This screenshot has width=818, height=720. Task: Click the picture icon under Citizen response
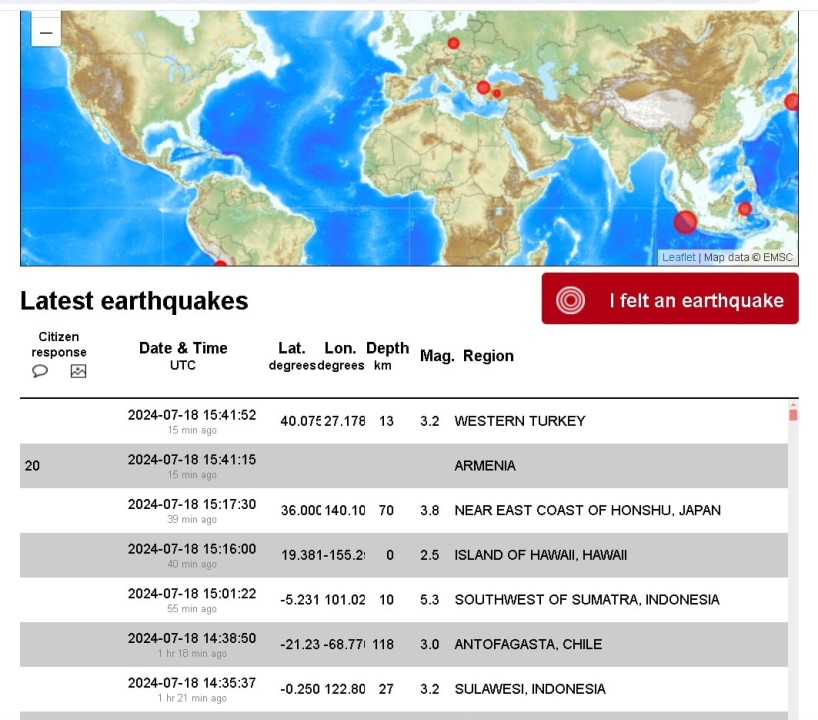coord(78,371)
